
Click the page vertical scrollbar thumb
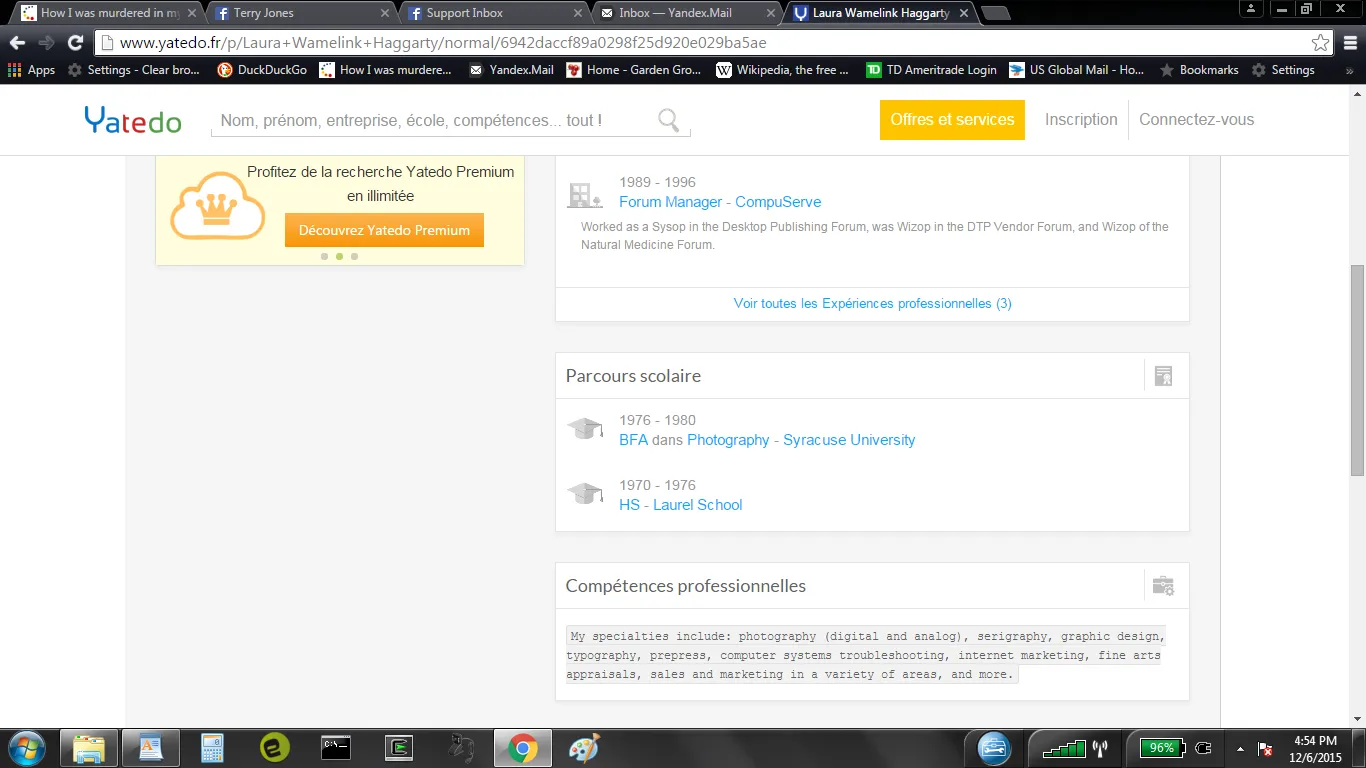click(x=1357, y=370)
